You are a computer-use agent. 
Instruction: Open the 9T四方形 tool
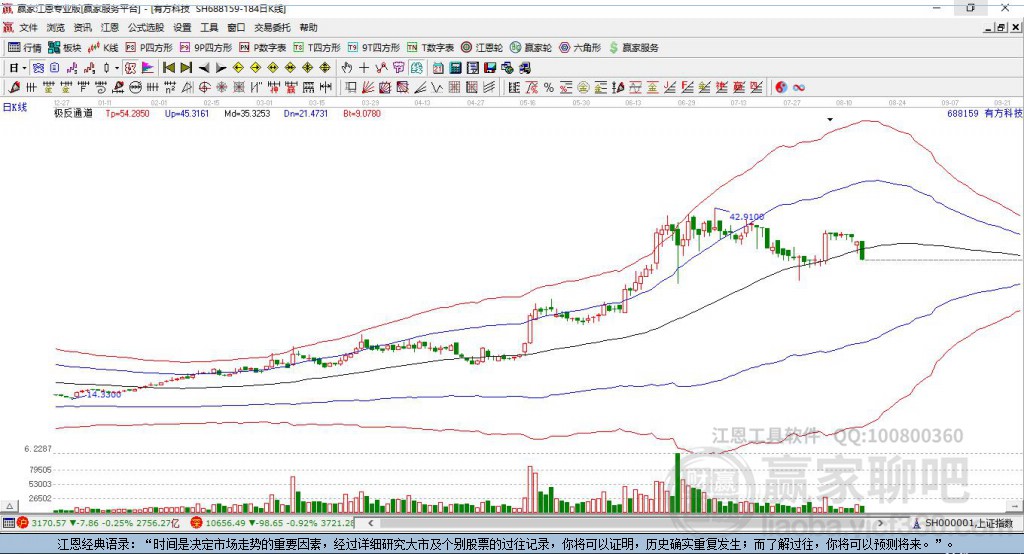(x=374, y=48)
